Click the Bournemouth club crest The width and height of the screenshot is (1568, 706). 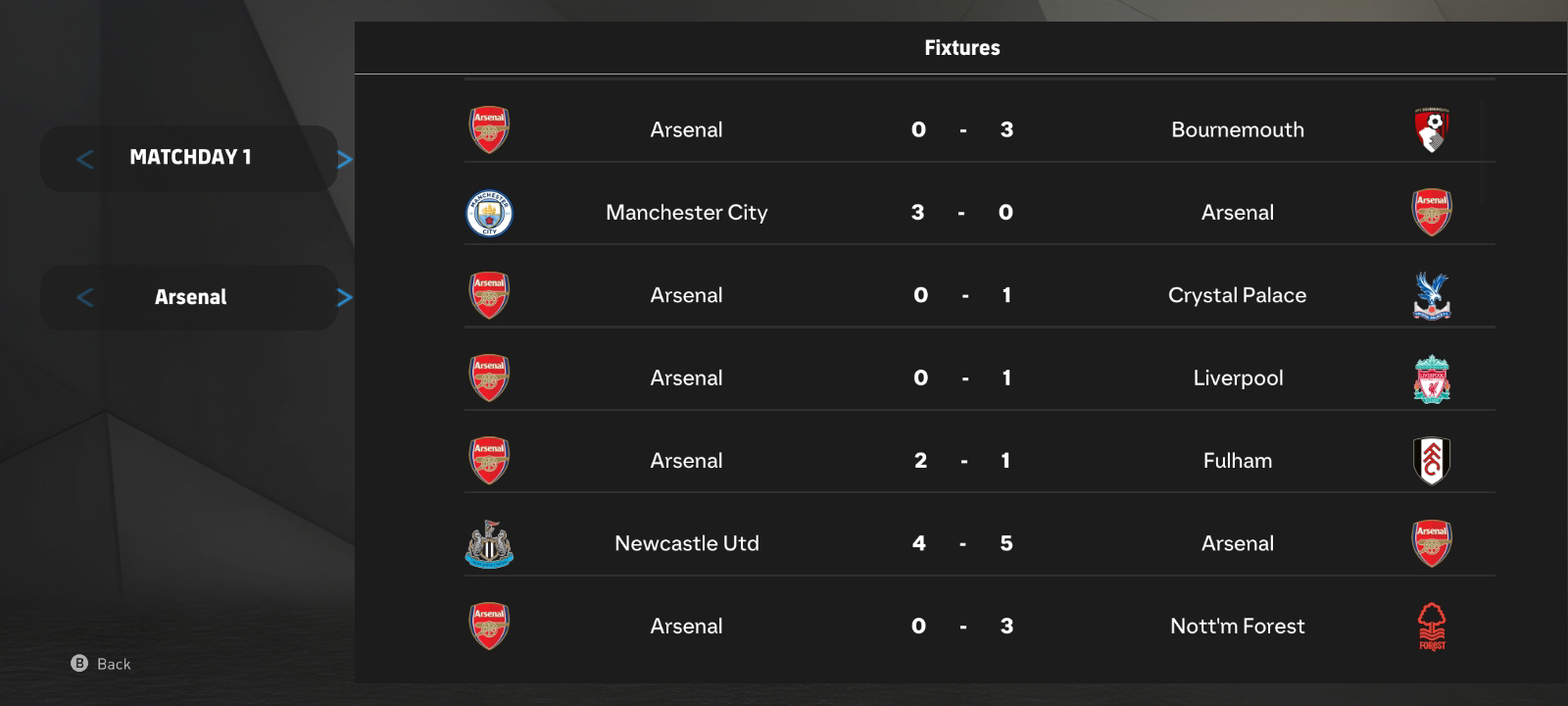1432,129
